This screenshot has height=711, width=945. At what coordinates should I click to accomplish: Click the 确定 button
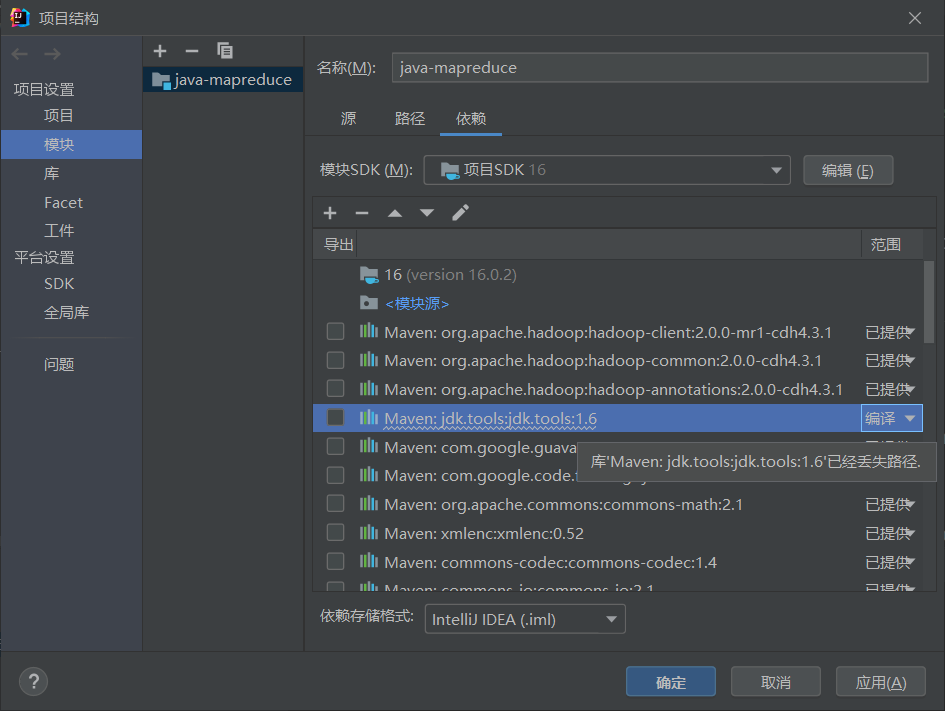point(671,682)
